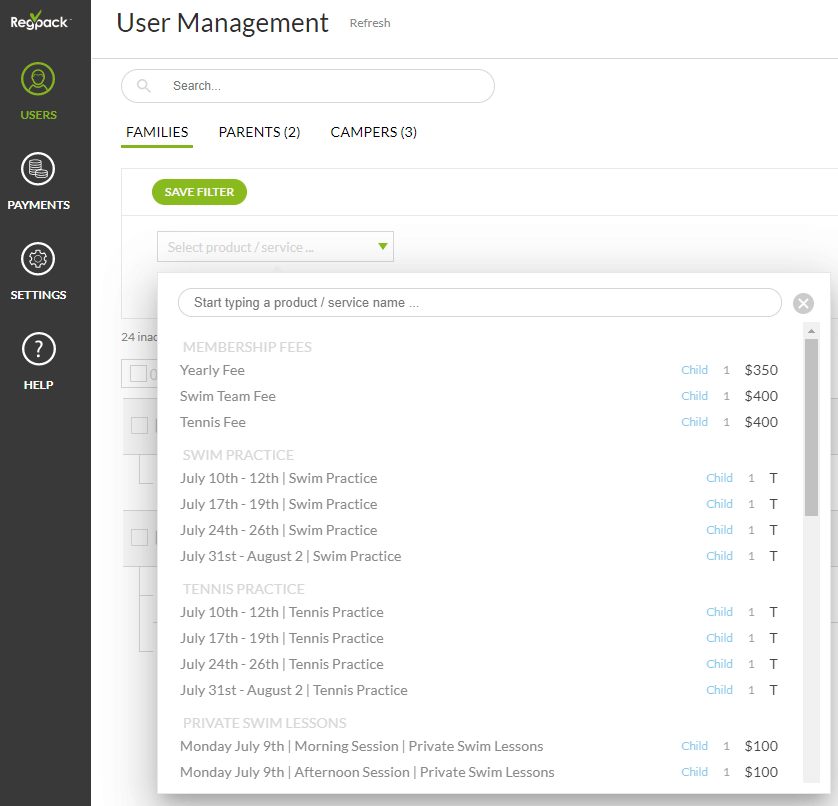Image resolution: width=838 pixels, height=806 pixels.
Task: Toggle the select-all checkbox above the list
Action: pos(138,374)
